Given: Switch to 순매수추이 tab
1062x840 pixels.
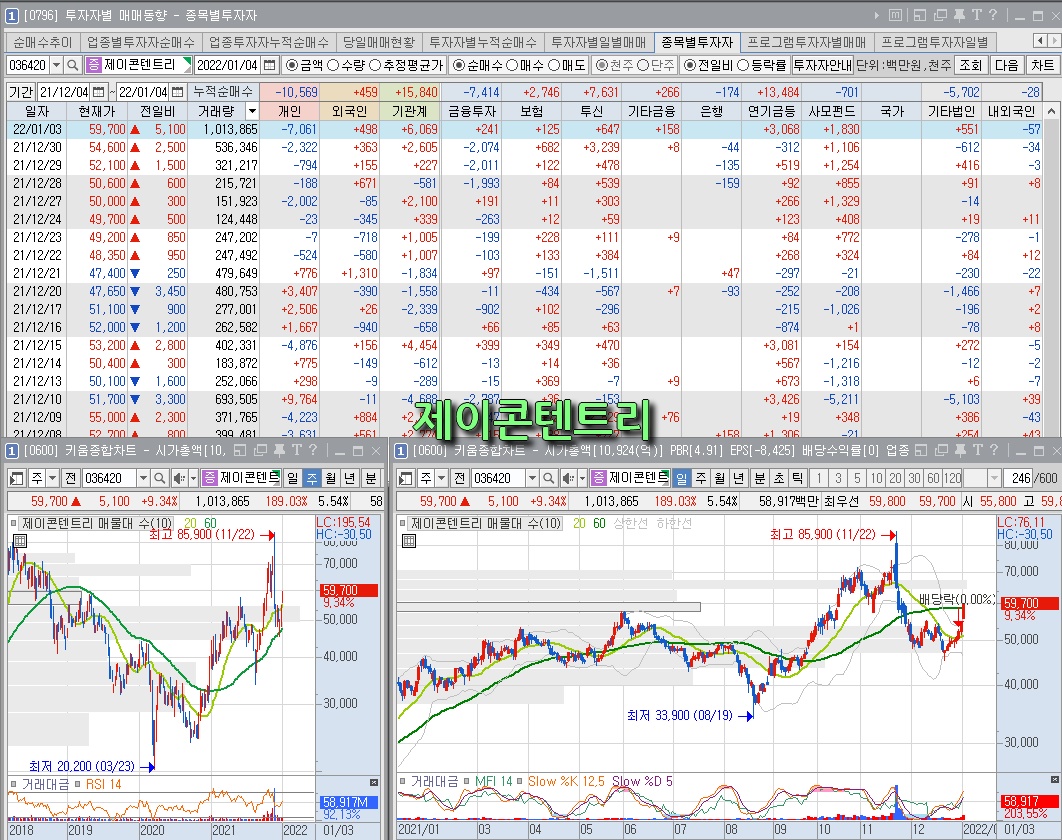Looking at the screenshot, I should 43,43.
